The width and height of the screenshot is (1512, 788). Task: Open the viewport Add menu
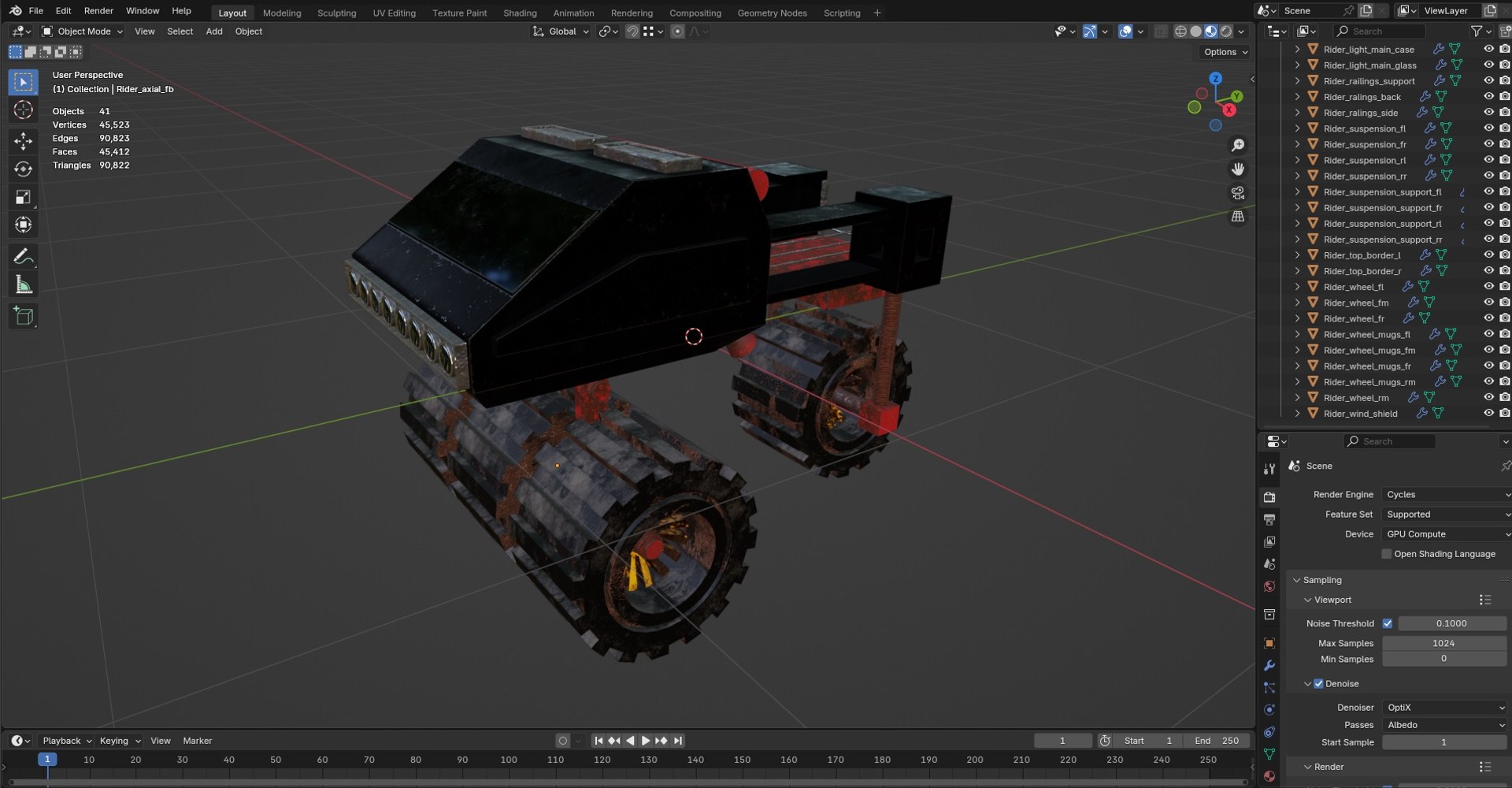[214, 32]
